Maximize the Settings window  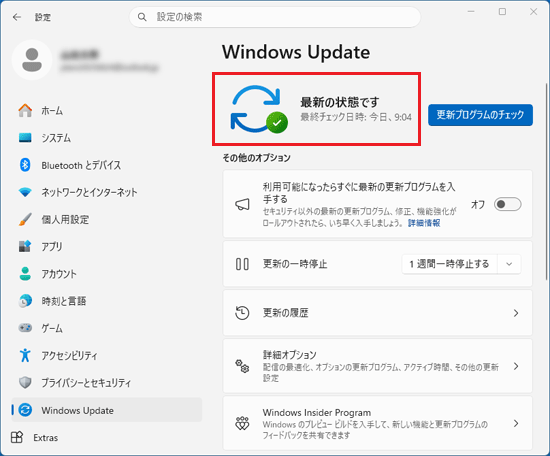click(502, 12)
